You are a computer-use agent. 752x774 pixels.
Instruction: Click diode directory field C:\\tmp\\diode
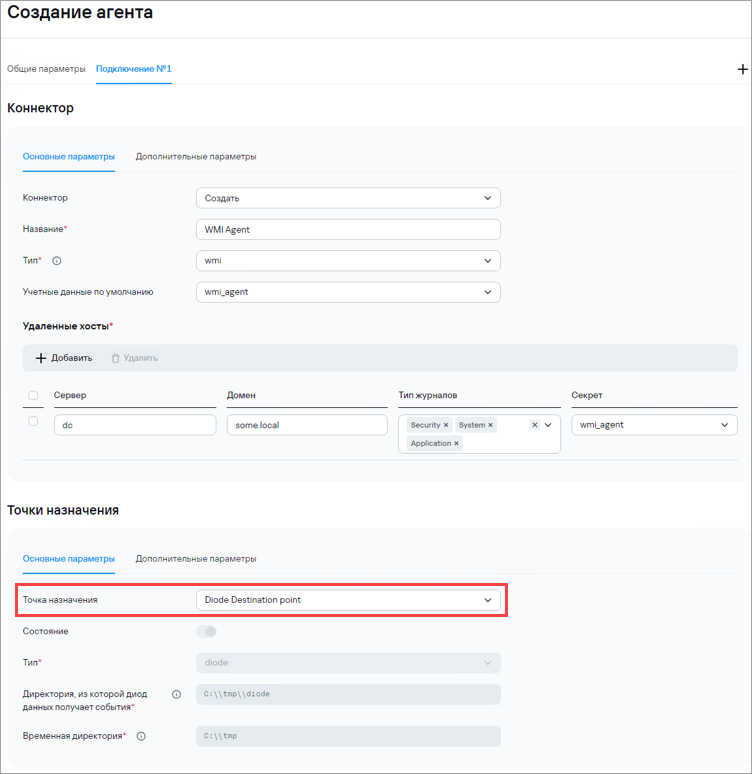click(x=348, y=695)
